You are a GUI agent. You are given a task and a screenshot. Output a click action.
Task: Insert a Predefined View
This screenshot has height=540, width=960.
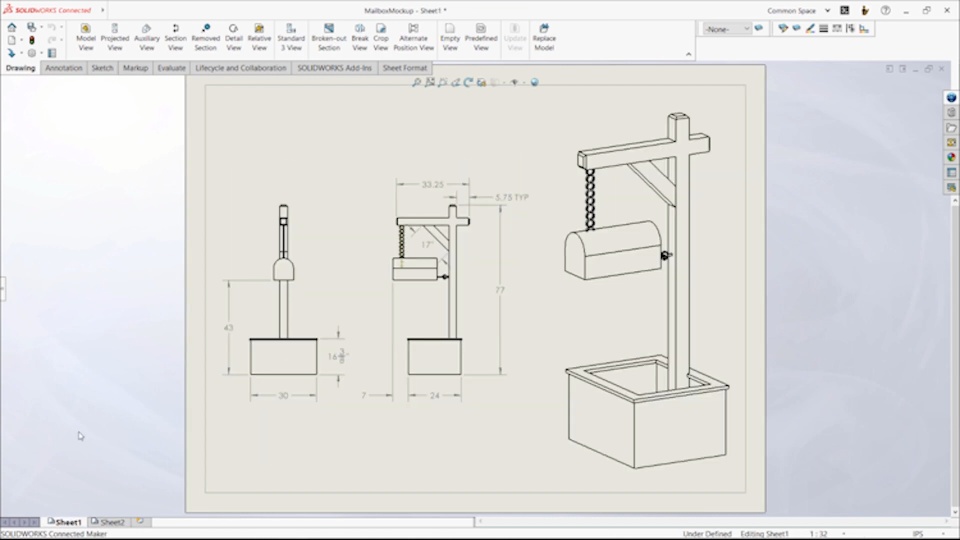pyautogui.click(x=481, y=37)
